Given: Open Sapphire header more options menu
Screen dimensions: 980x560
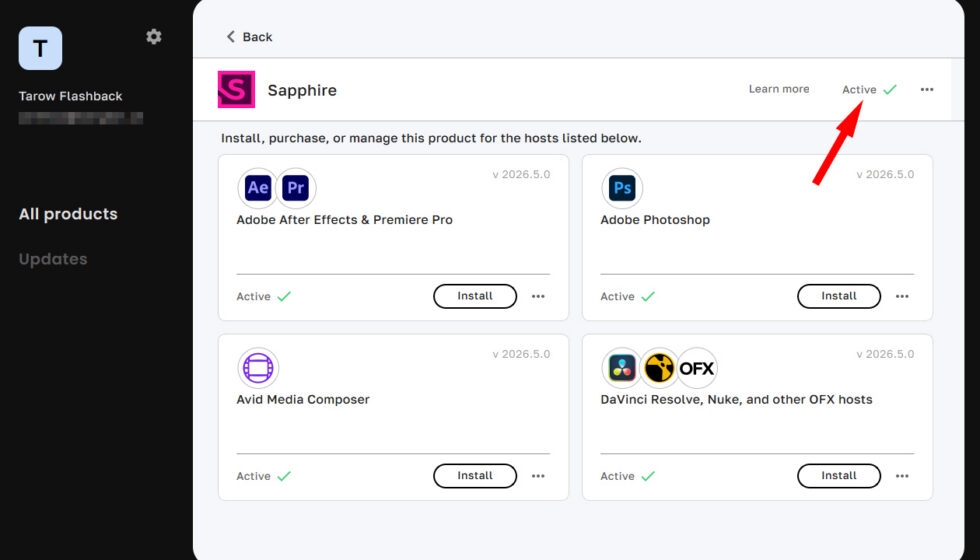Looking at the screenshot, I should click(927, 89).
